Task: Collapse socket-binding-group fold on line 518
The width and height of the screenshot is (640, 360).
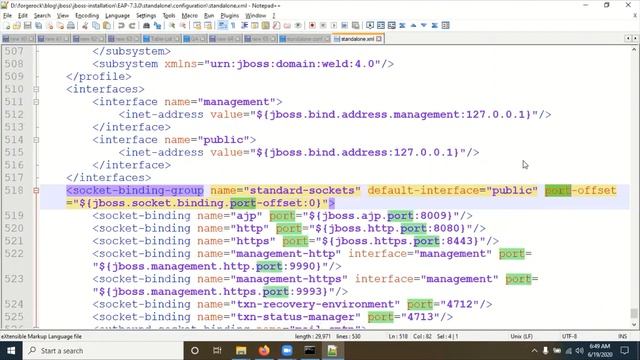Action: [36, 190]
